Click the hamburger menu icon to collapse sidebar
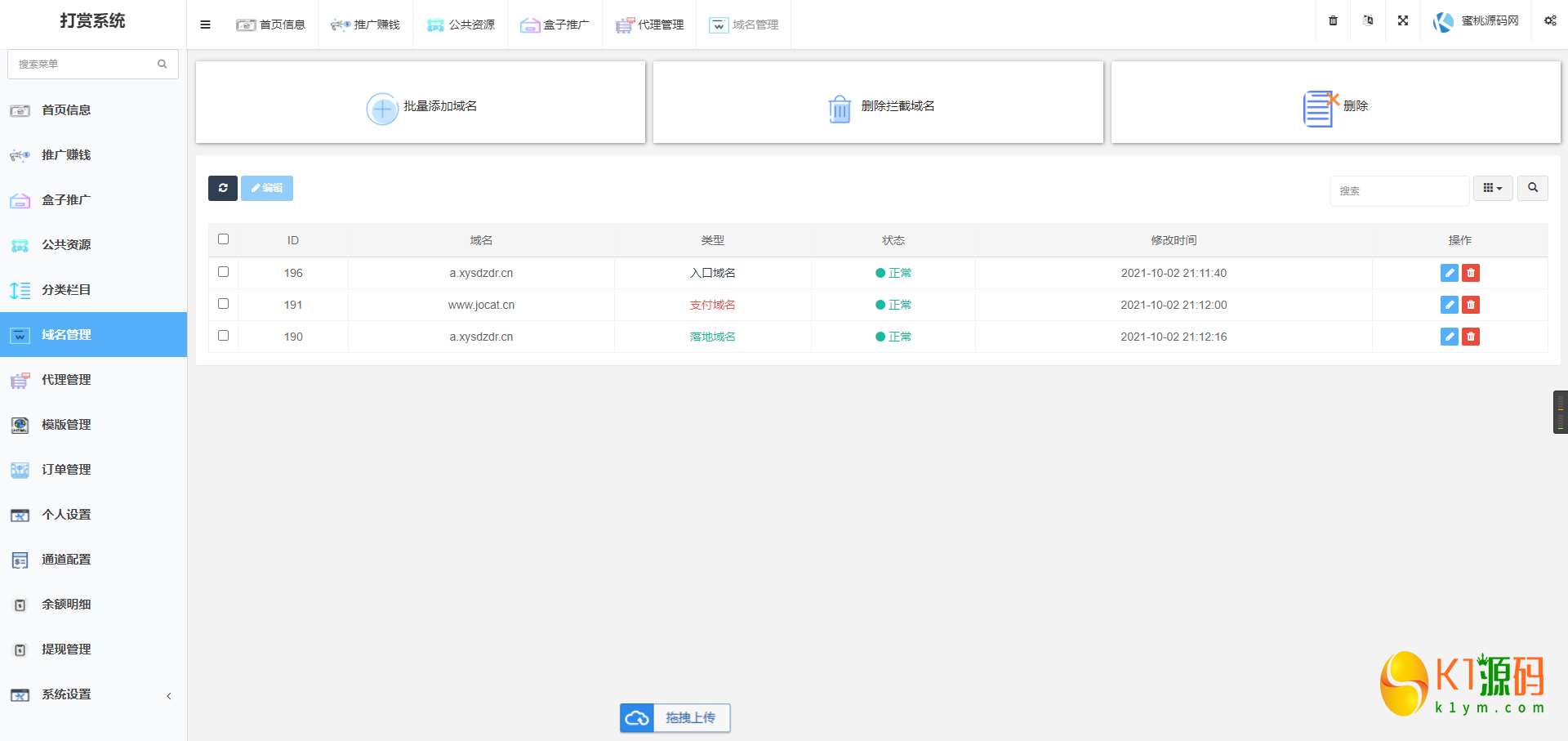 coord(205,25)
